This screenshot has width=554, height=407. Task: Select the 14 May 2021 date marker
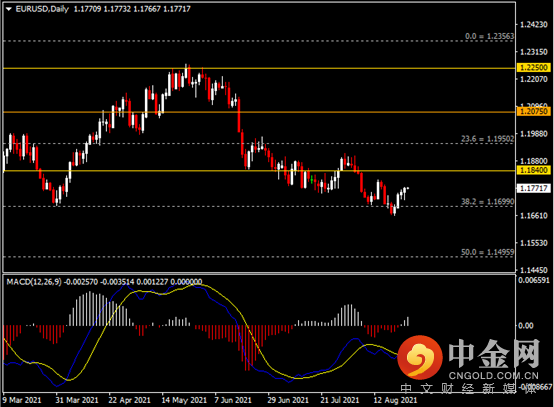click(184, 400)
